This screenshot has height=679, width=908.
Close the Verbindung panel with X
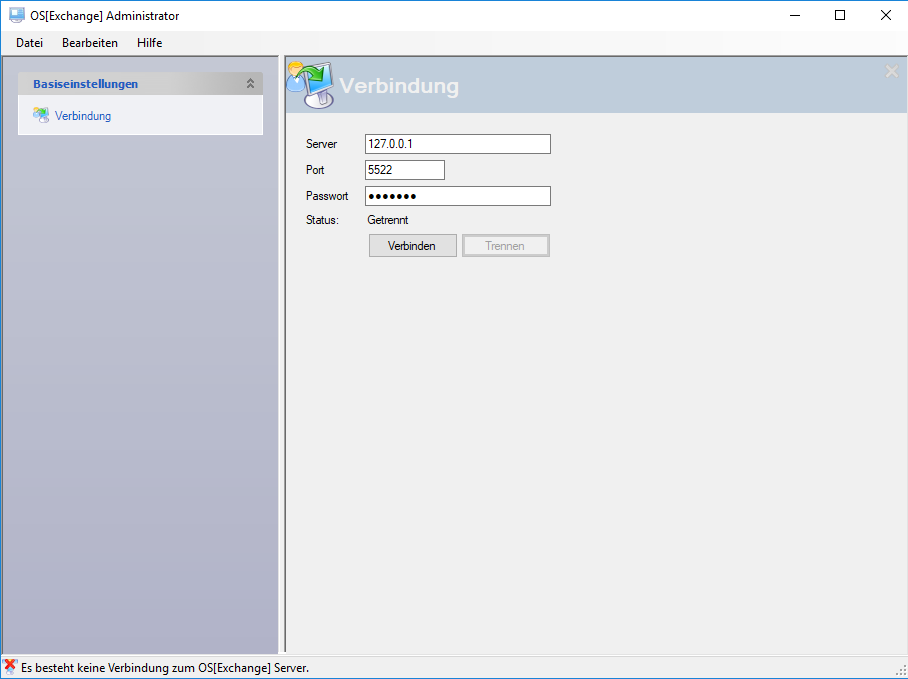coord(892,72)
